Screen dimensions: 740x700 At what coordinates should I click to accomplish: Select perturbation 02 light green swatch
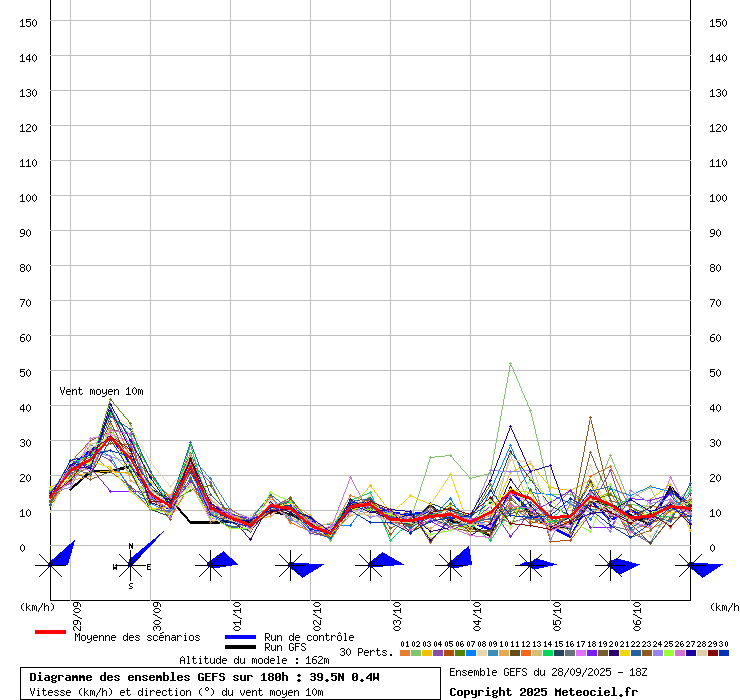coord(416,653)
